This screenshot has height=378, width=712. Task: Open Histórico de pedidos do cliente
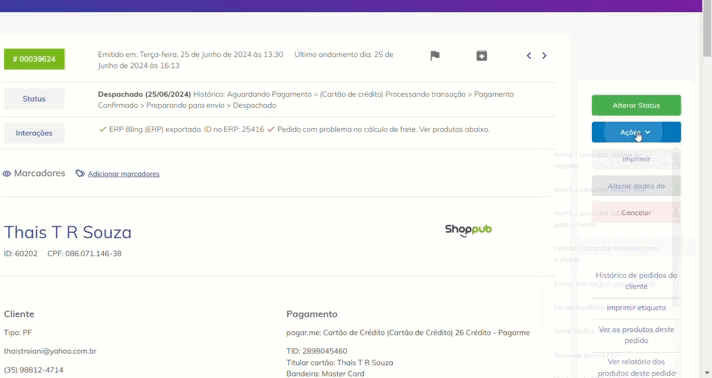click(x=636, y=281)
